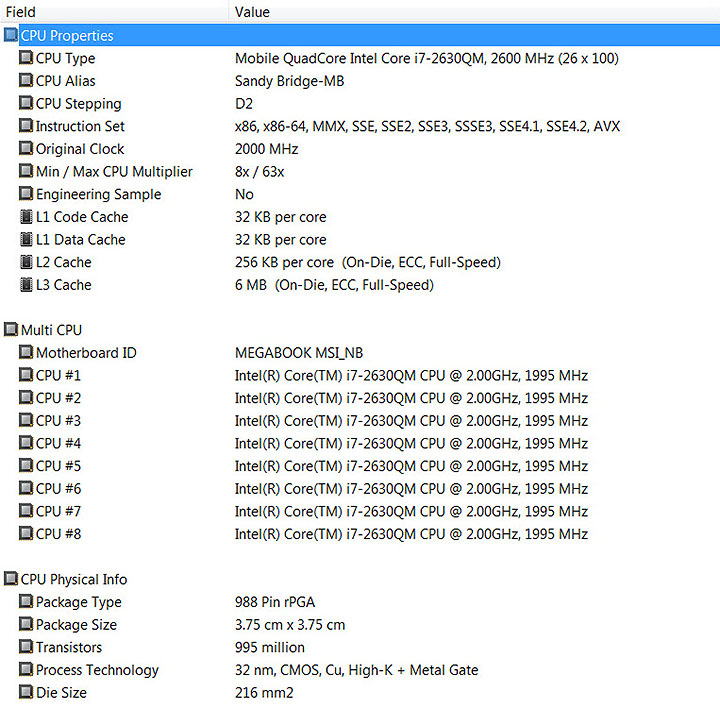720x708 pixels.
Task: Select the Original Clock '2000 MHz' value
Action: (x=267, y=149)
